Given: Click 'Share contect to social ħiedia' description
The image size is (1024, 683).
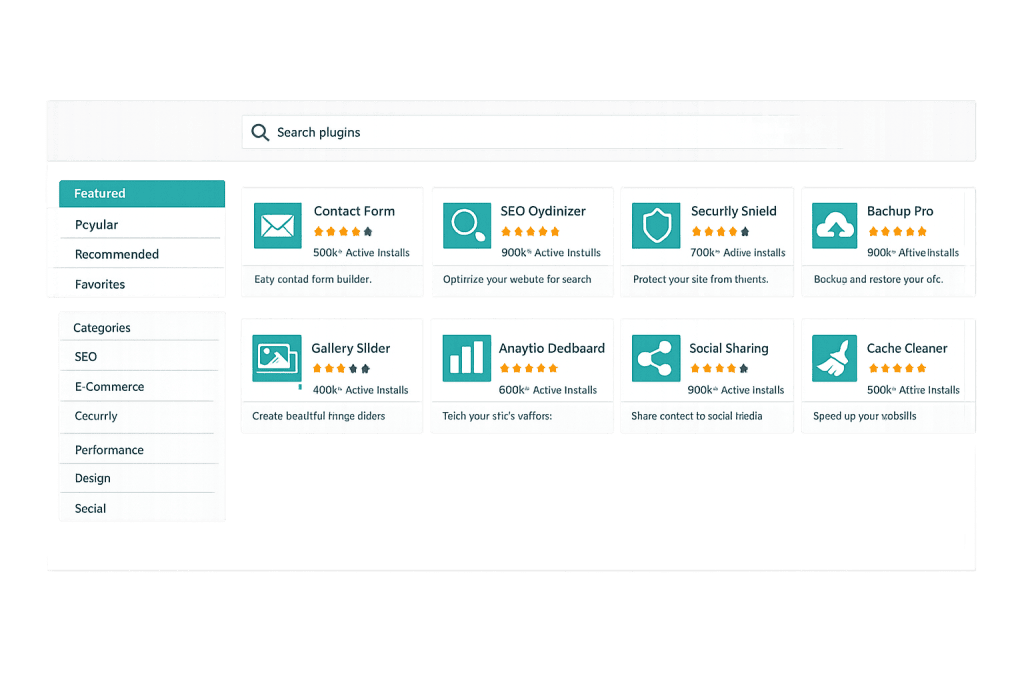Looking at the screenshot, I should (697, 416).
